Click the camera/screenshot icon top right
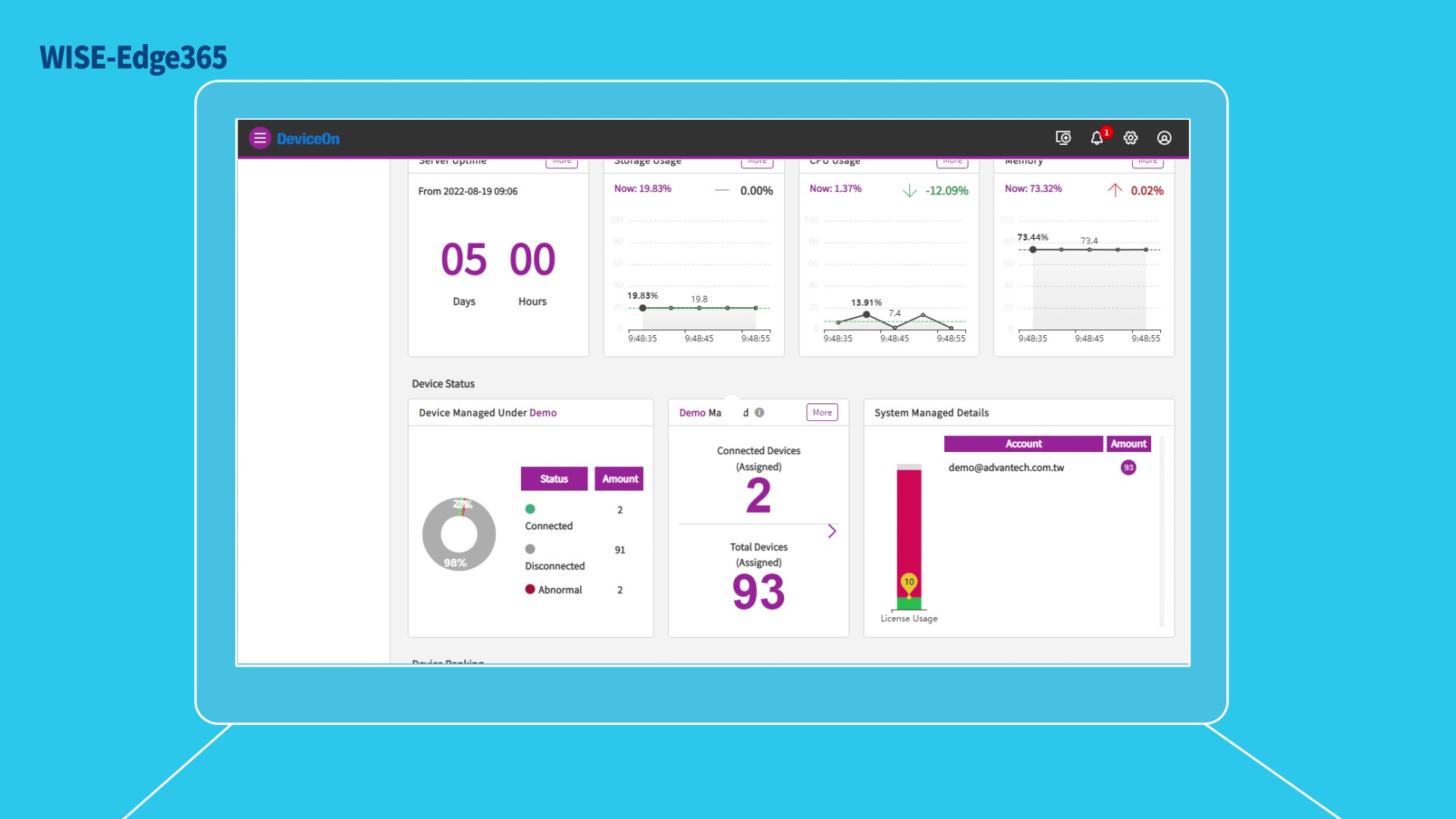The image size is (1456, 819). click(1062, 138)
